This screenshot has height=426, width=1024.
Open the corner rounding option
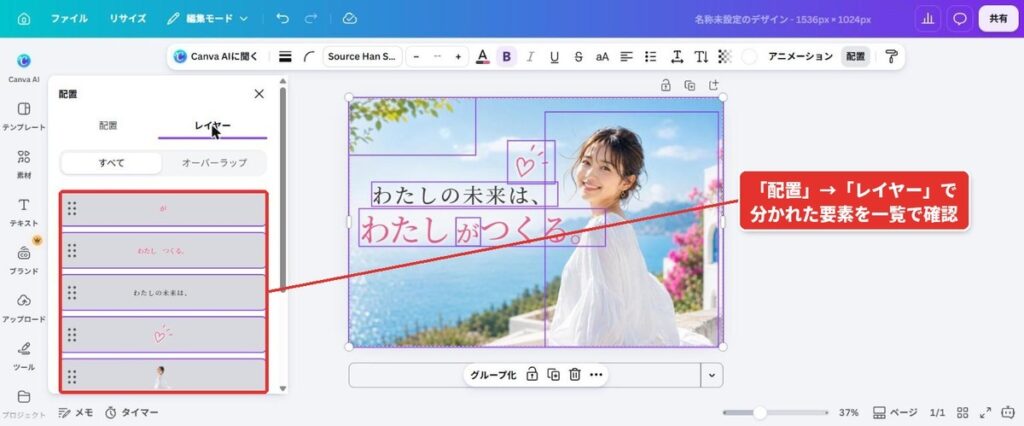[309, 57]
